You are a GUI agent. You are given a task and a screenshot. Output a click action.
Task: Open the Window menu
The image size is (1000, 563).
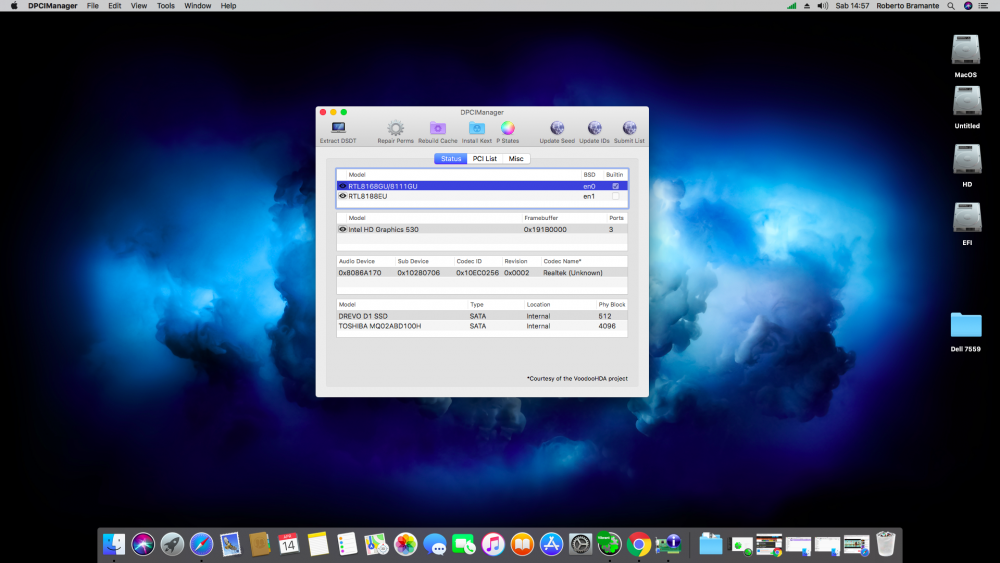click(x=198, y=6)
